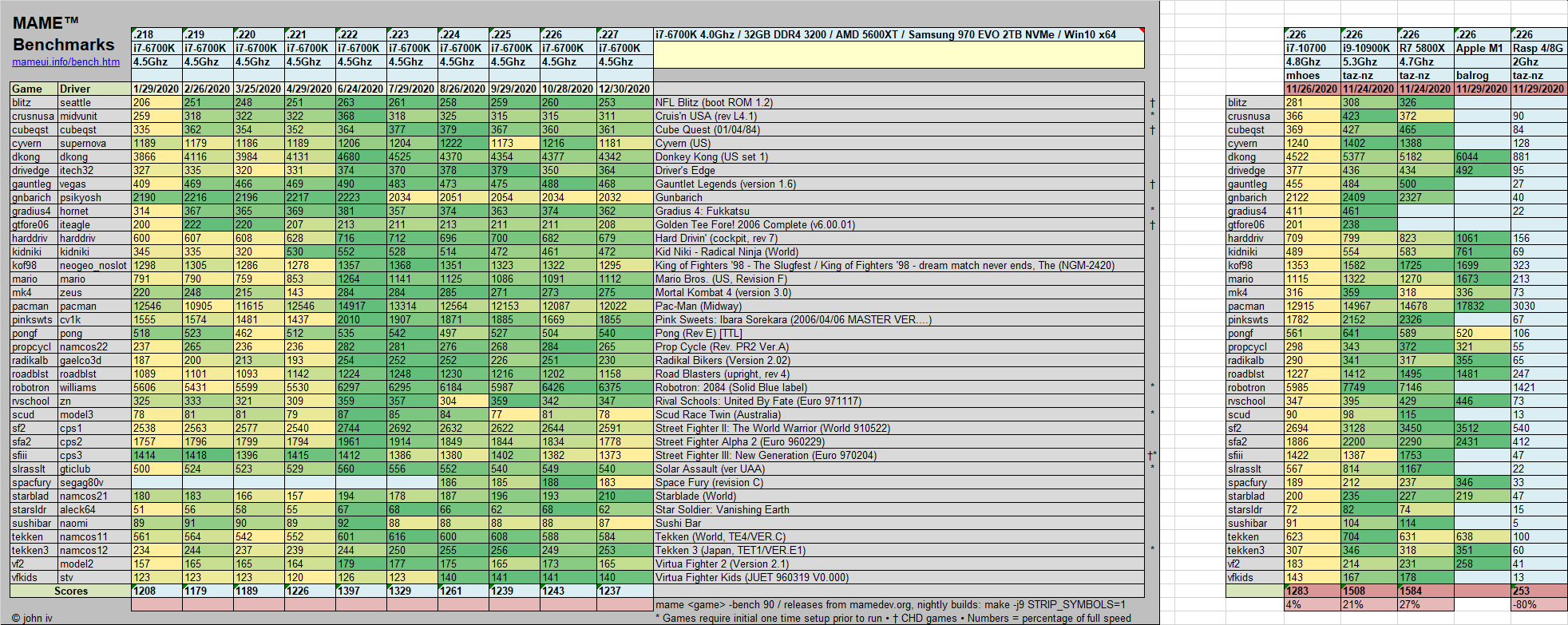The height and width of the screenshot is (625, 1568).
Task: Click the neogeo_noslot driver cell
Action: [x=94, y=265]
